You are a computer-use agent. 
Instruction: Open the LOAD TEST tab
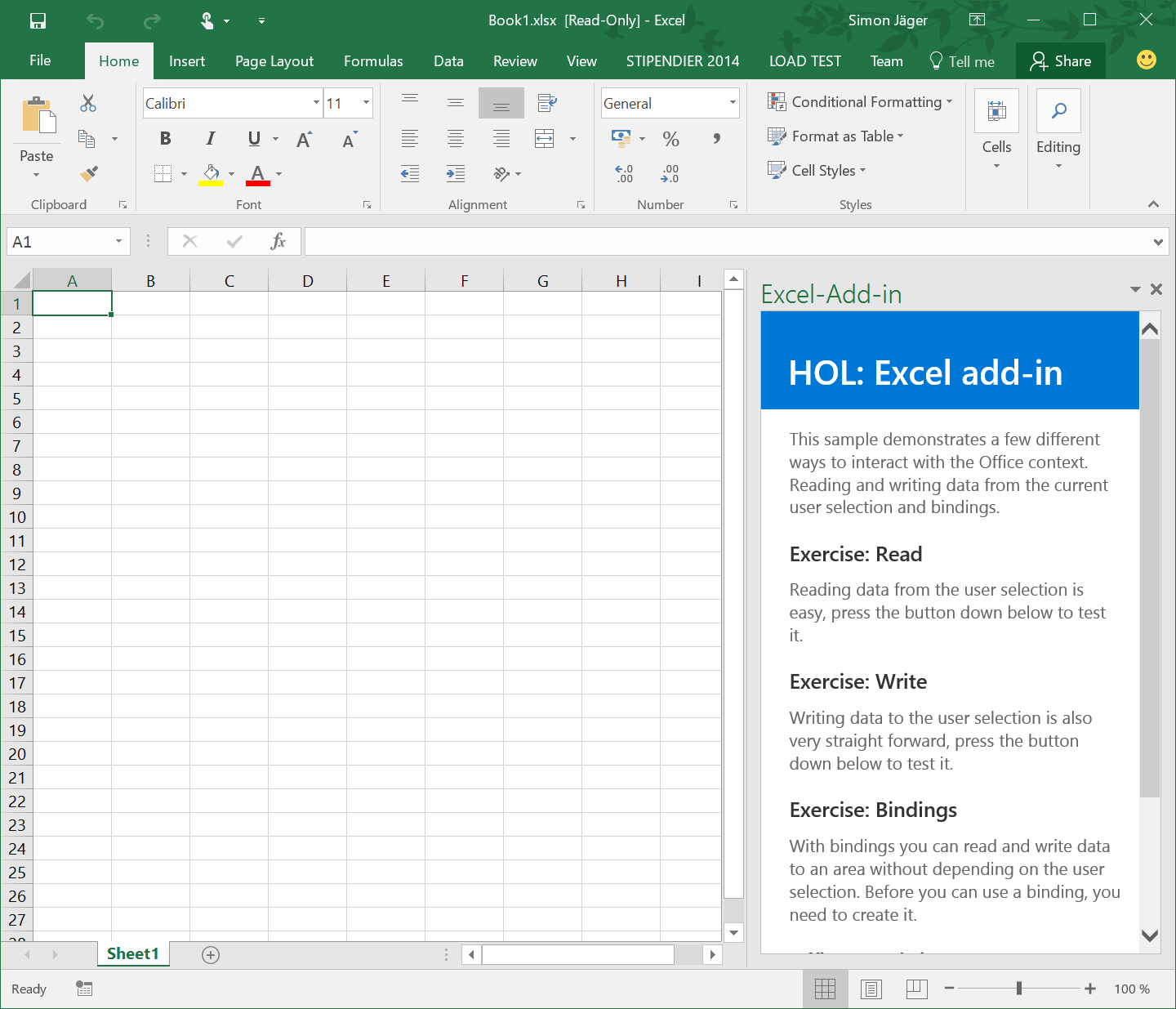[x=805, y=61]
